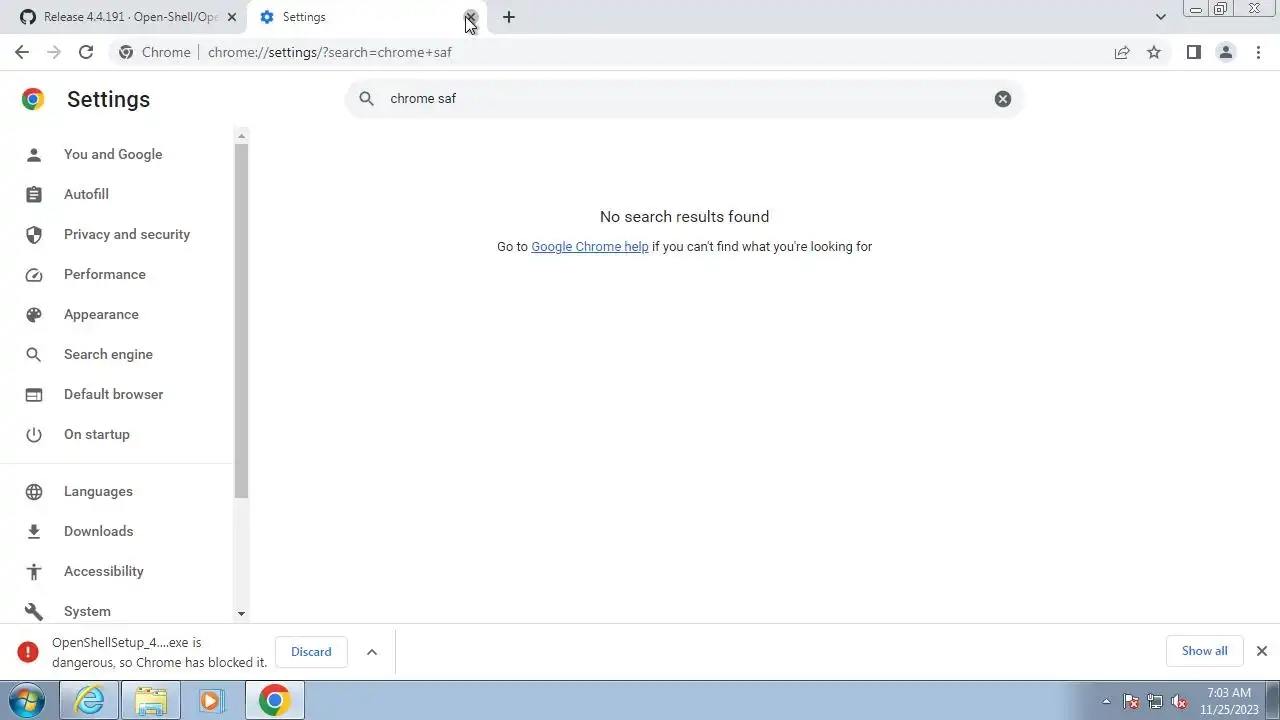
Task: Click the Downloads arrow icon
Action: 34,531
